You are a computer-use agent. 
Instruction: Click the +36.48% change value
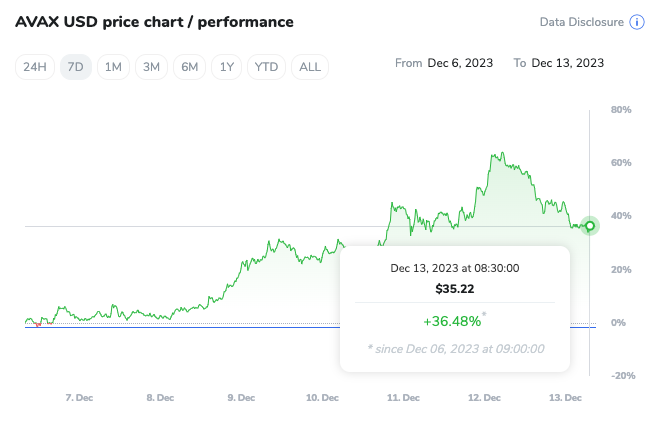(x=452, y=322)
